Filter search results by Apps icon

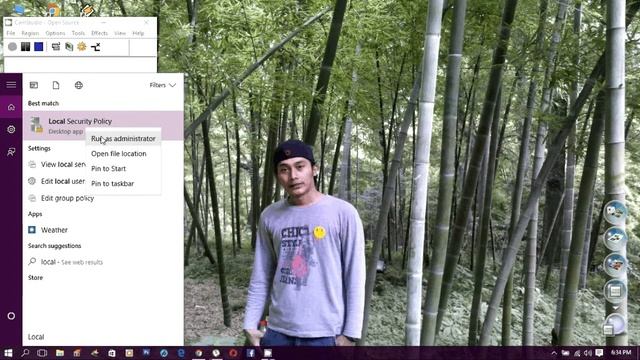pyautogui.click(x=34, y=85)
